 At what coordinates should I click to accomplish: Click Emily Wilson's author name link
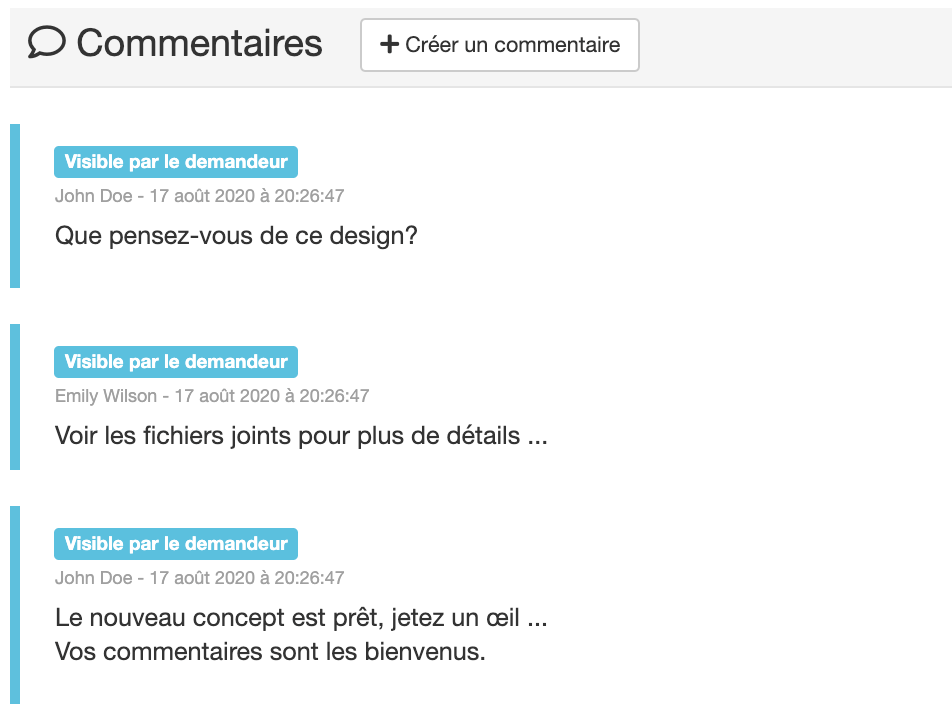click(92, 396)
